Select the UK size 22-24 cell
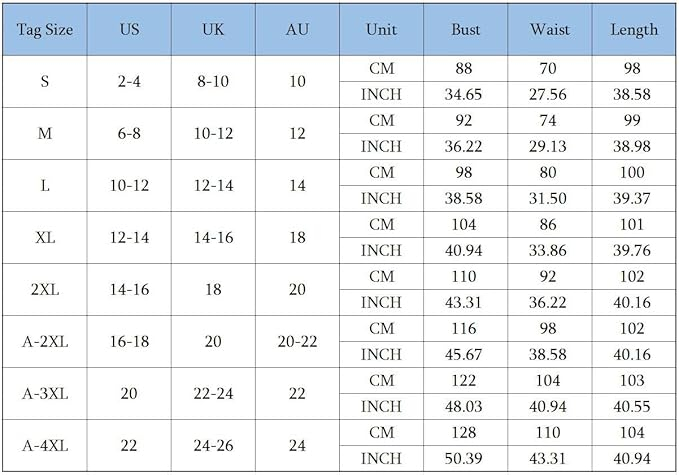The height and width of the screenshot is (475, 679). coord(213,393)
